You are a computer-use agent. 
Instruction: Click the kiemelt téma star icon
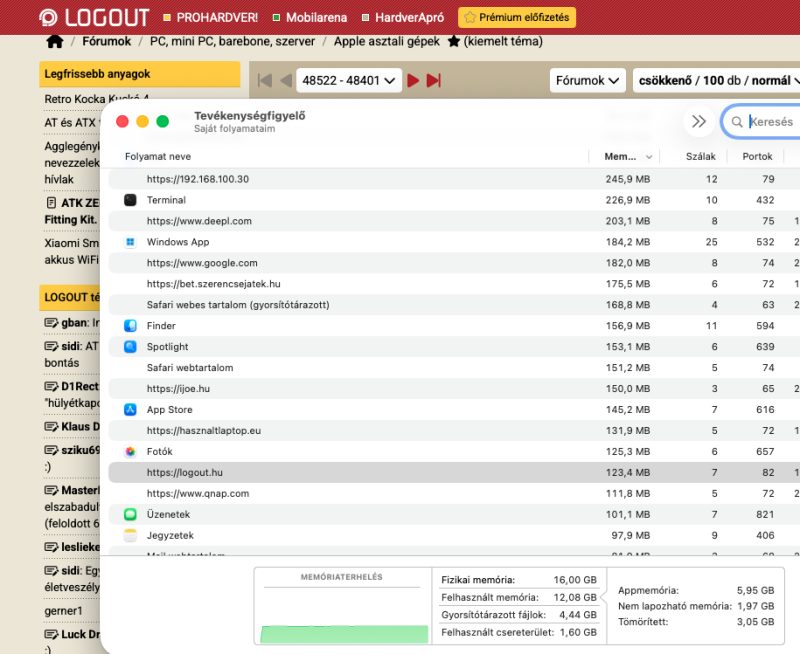click(454, 41)
